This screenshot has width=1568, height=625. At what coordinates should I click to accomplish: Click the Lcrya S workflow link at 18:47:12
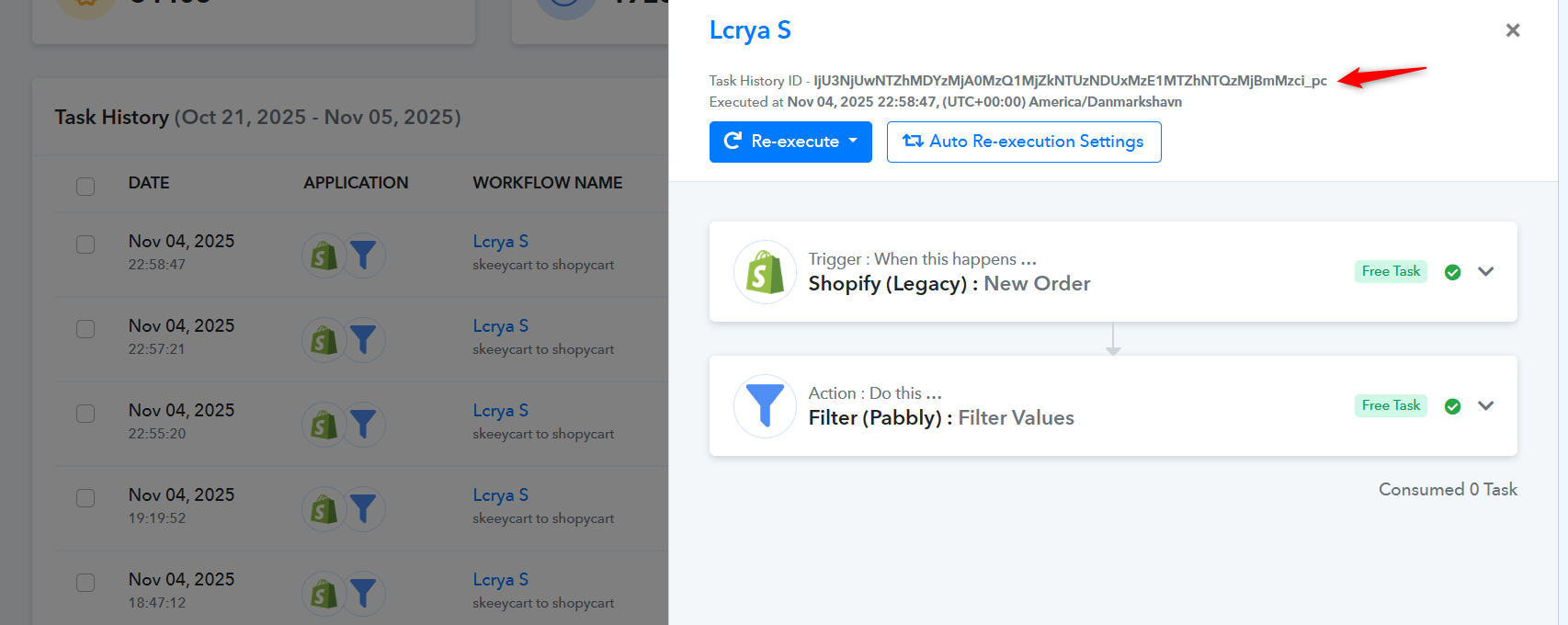tap(500, 580)
